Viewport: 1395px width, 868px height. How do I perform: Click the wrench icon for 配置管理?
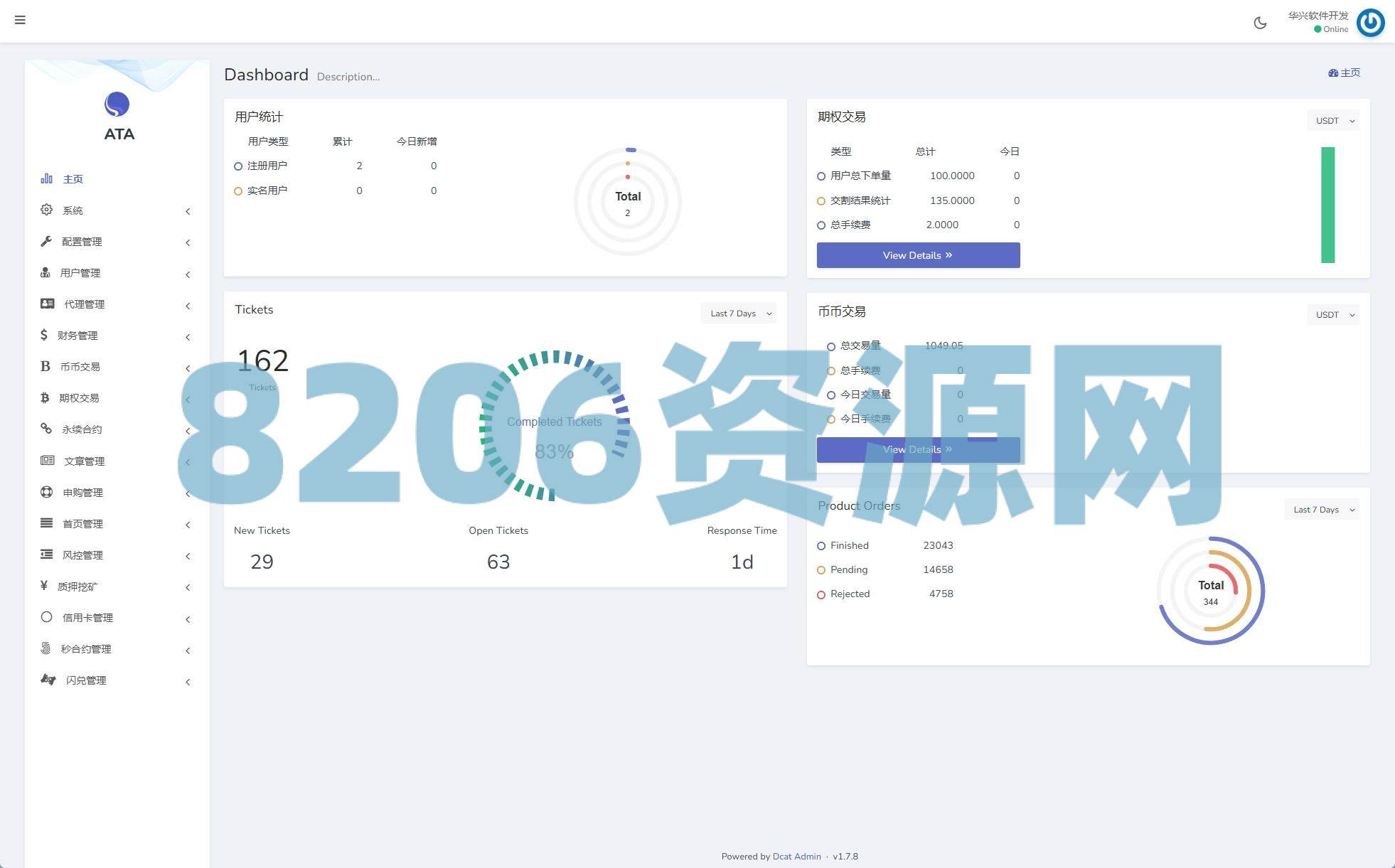click(46, 241)
